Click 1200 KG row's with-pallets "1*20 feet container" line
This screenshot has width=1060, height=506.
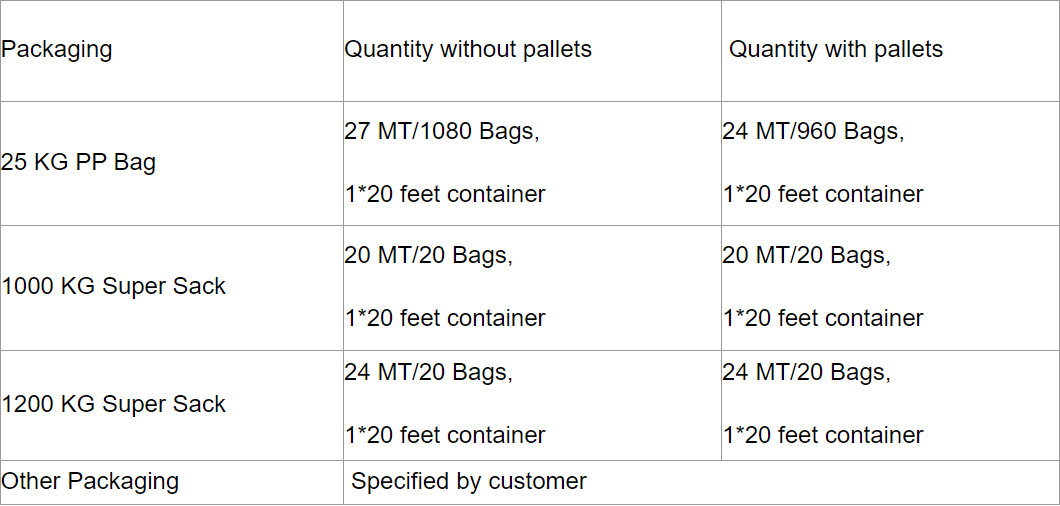pyautogui.click(x=823, y=436)
